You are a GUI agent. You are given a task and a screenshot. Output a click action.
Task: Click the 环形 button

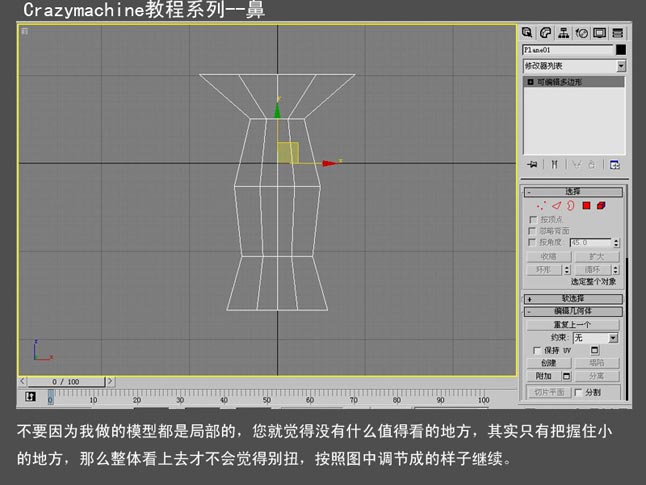click(545, 270)
